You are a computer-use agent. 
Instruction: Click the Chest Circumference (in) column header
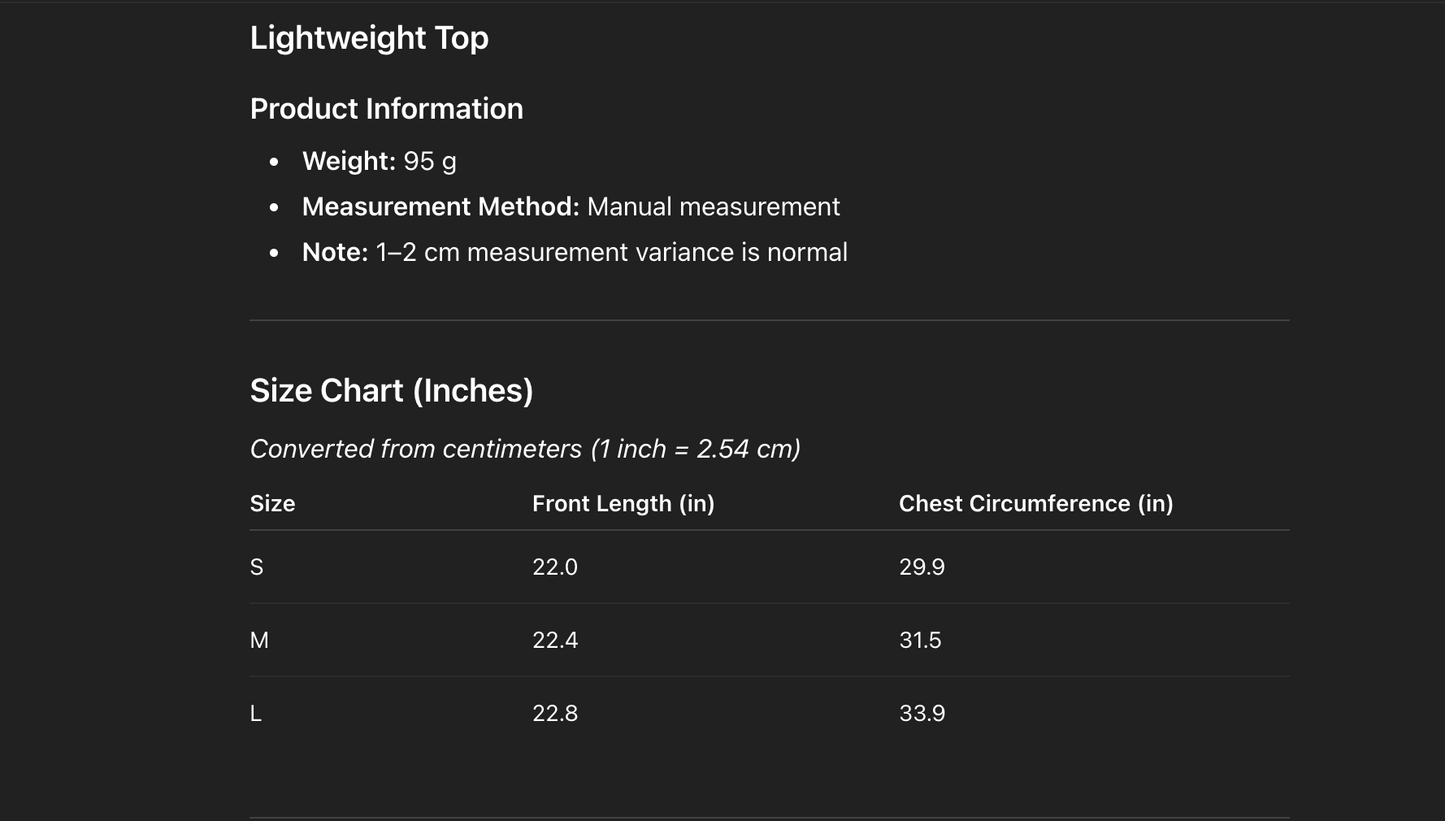tap(1035, 504)
